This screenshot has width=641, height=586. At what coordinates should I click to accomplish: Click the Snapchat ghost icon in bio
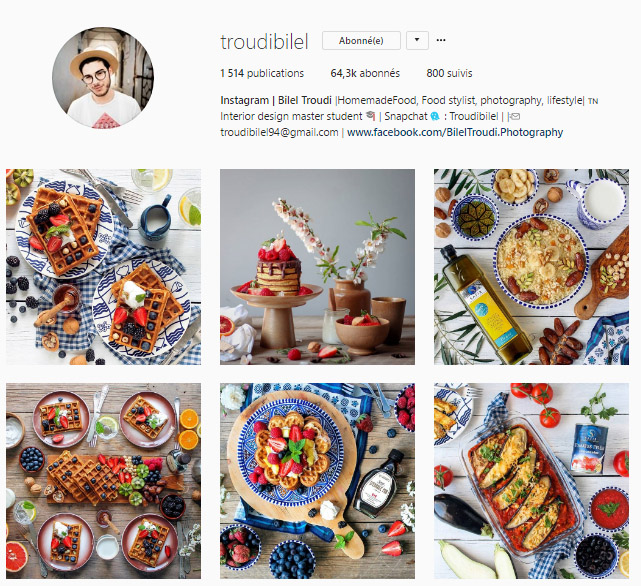[x=435, y=117]
